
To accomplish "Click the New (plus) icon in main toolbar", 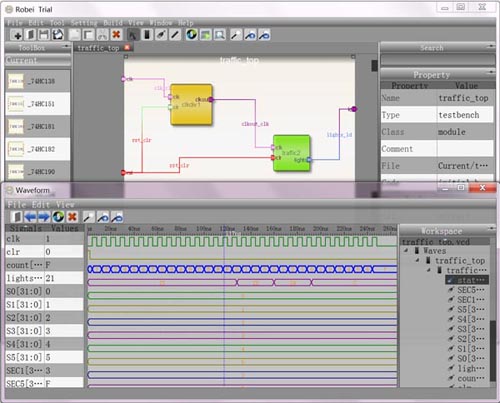I will 16,35.
